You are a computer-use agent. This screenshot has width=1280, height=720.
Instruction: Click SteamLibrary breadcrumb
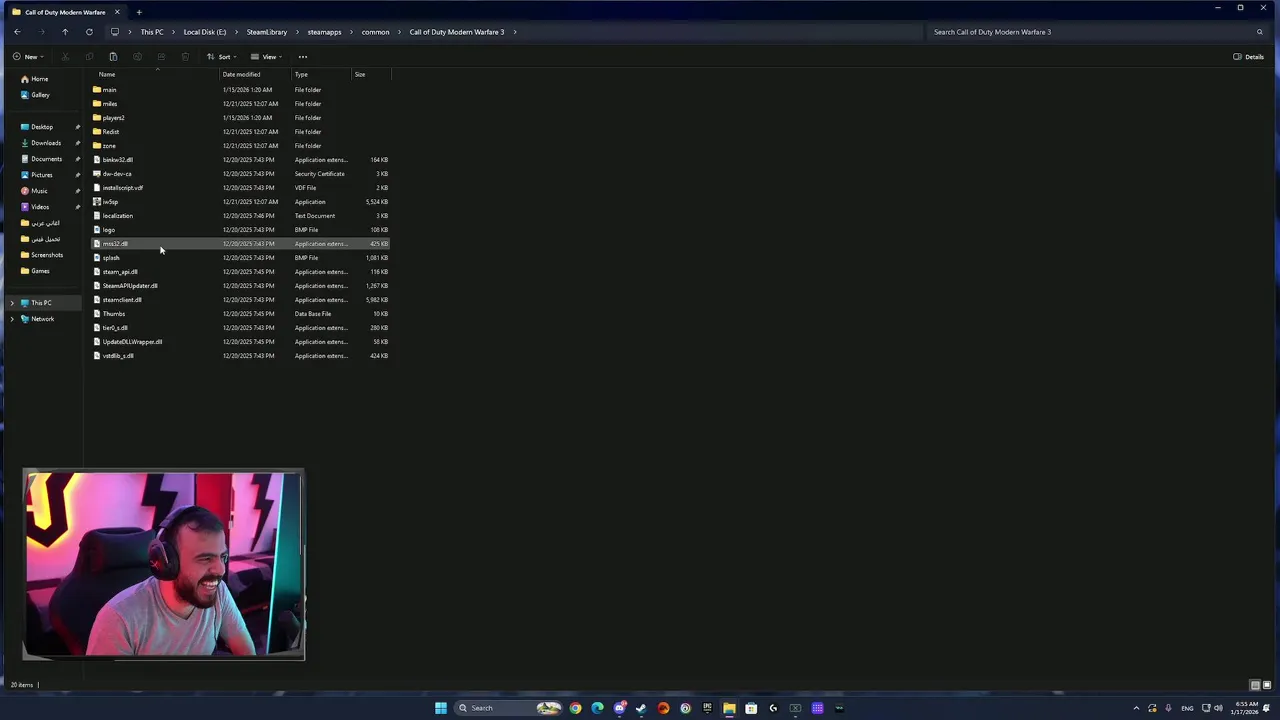tap(267, 32)
